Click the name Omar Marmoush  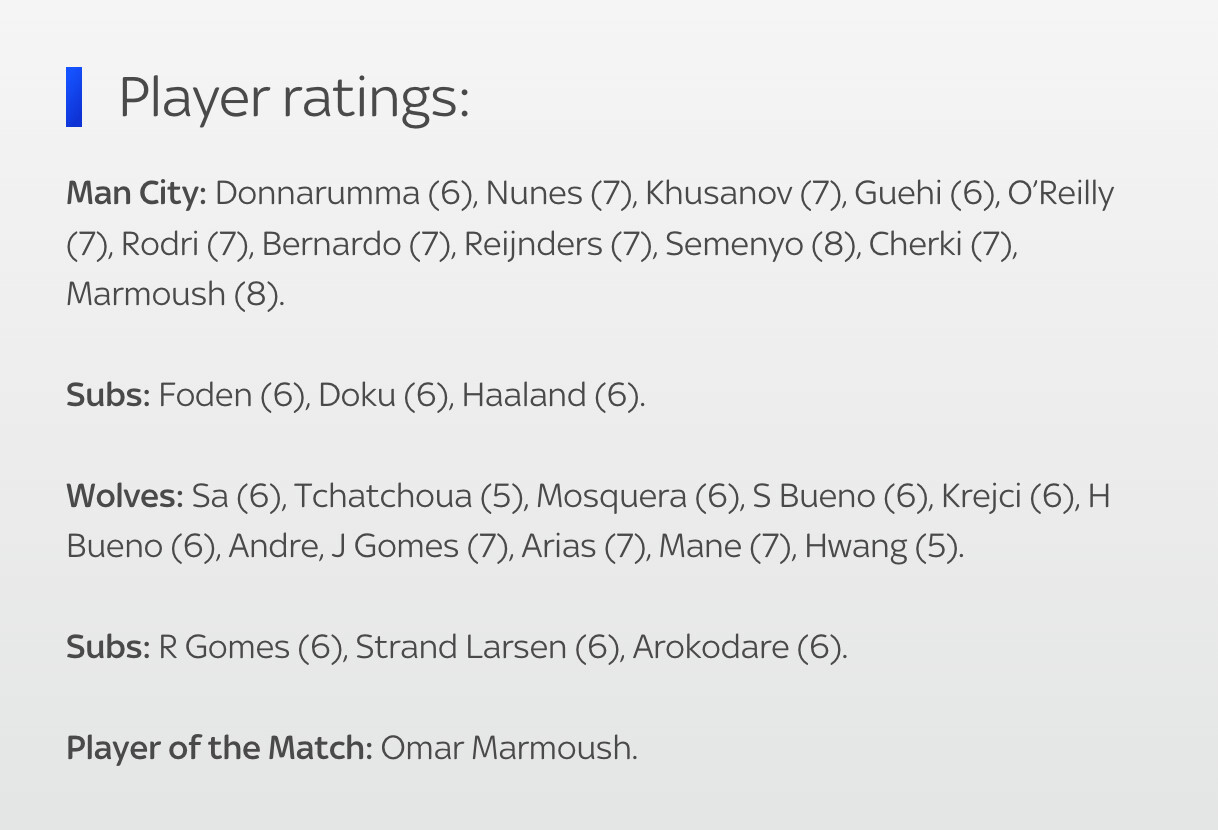(509, 747)
